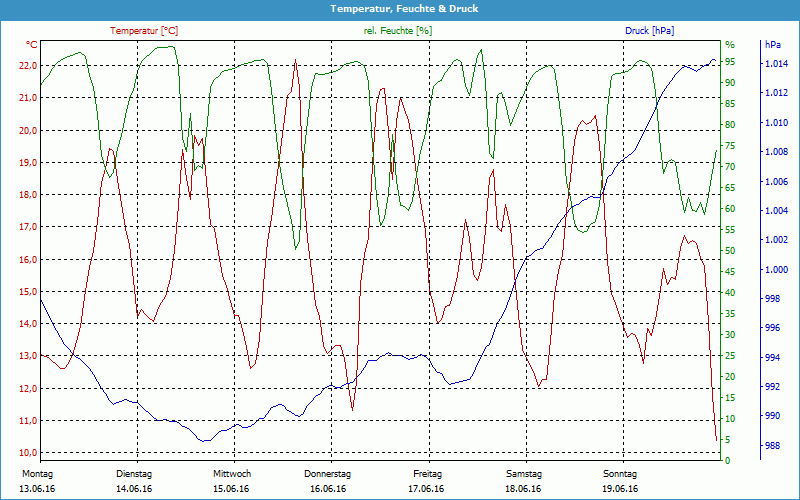Select the blue 'Druck [hPa]' legend label
This screenshot has width=800, height=500.
(649, 31)
